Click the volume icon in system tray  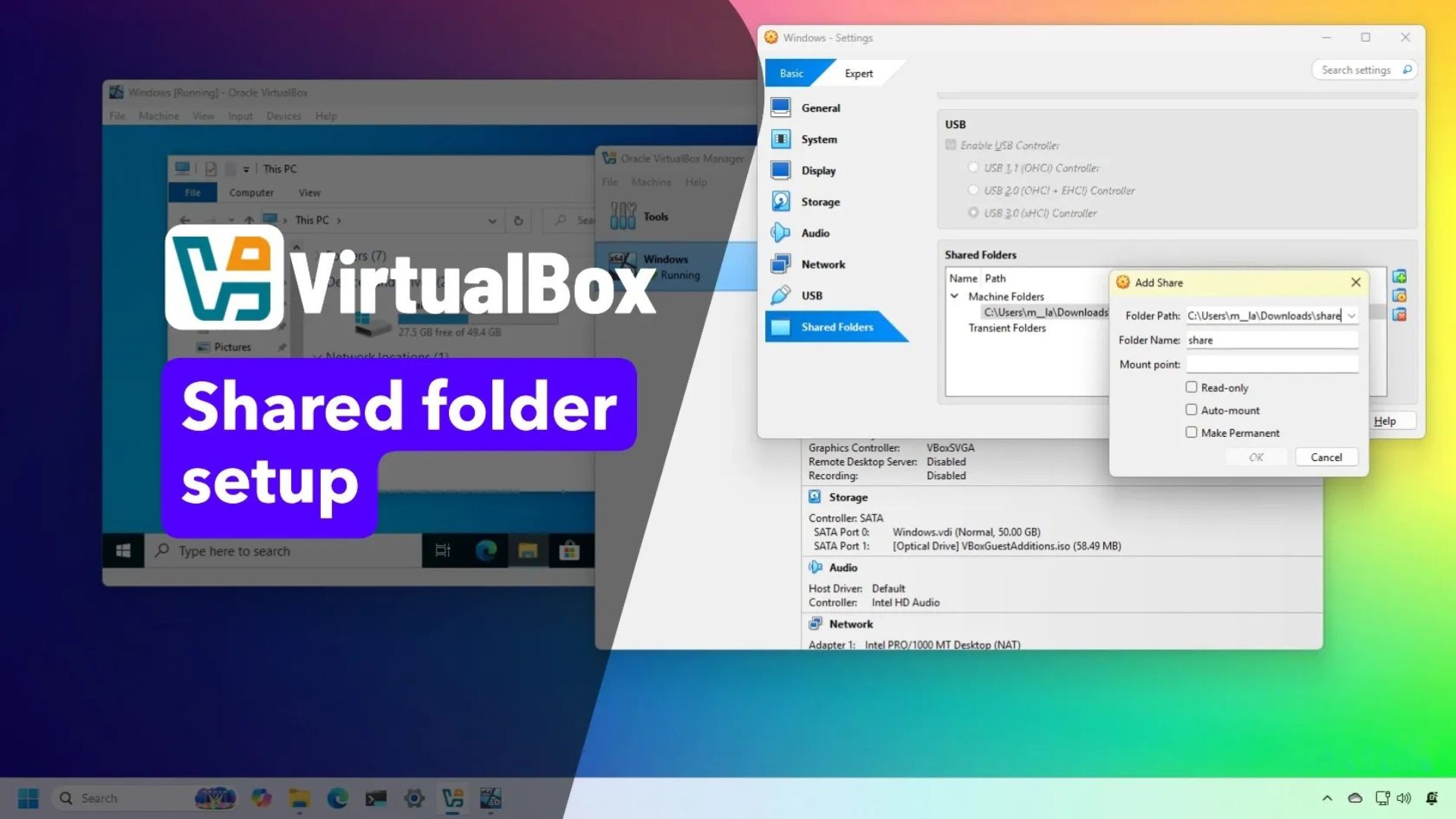pos(1404,798)
